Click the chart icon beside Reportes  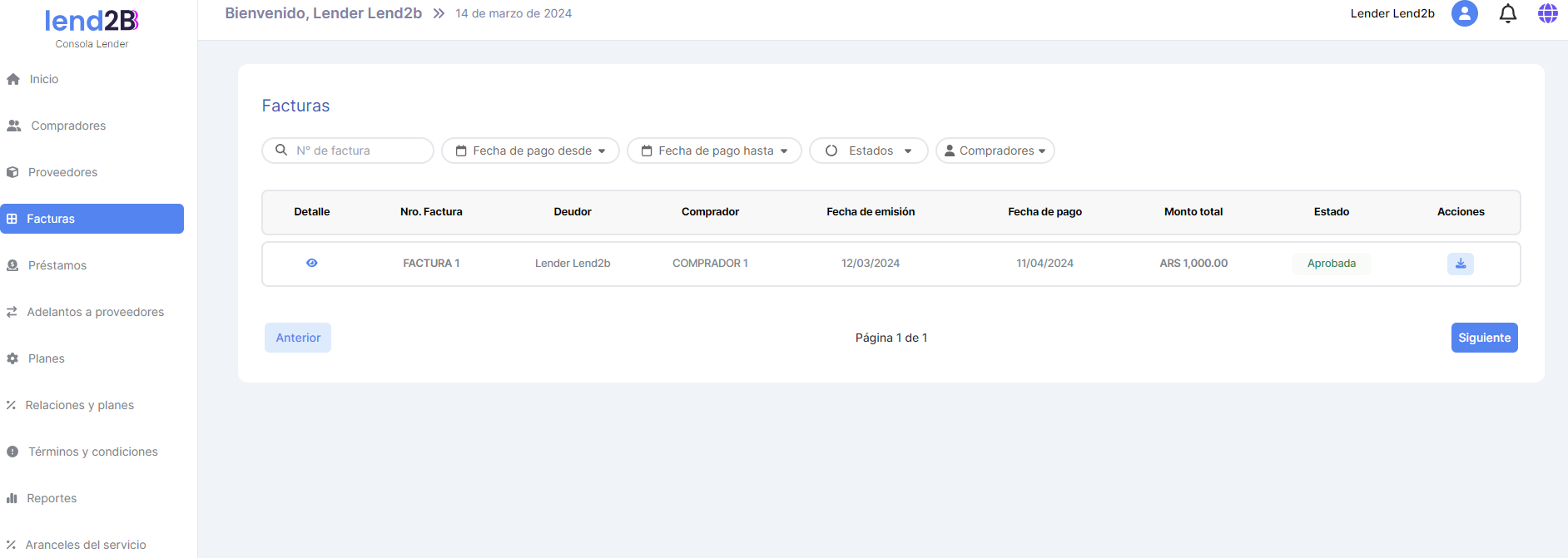tap(12, 498)
